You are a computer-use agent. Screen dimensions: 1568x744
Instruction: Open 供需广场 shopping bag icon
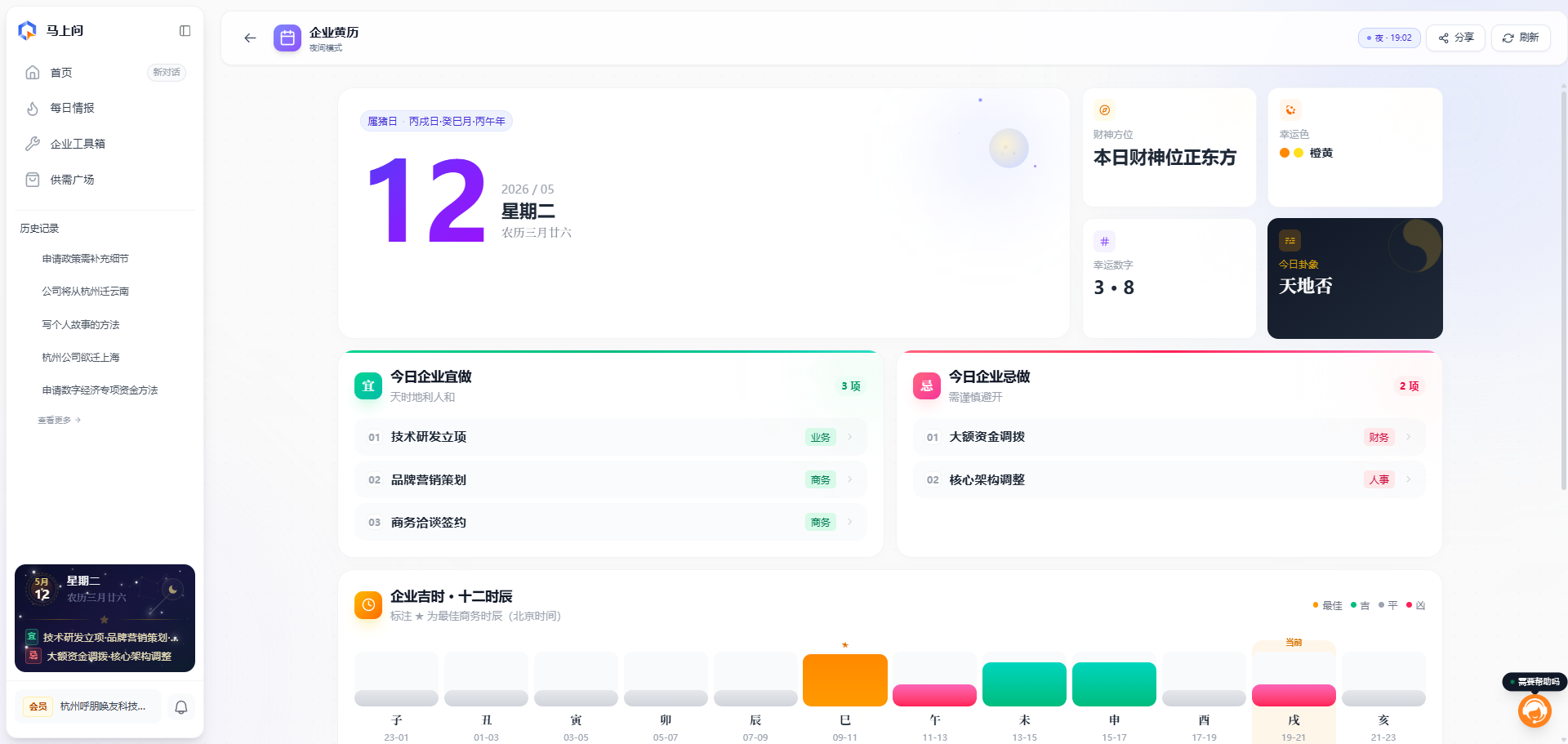point(33,180)
